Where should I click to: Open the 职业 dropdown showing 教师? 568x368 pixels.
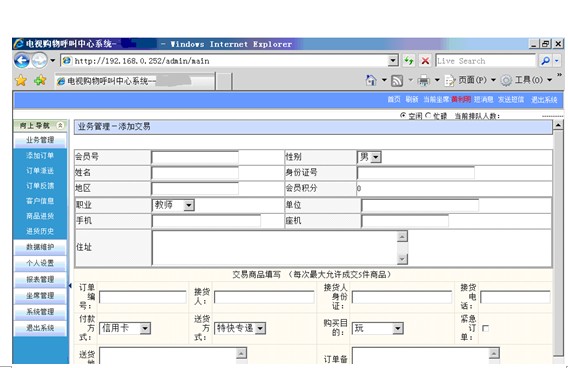coord(173,205)
